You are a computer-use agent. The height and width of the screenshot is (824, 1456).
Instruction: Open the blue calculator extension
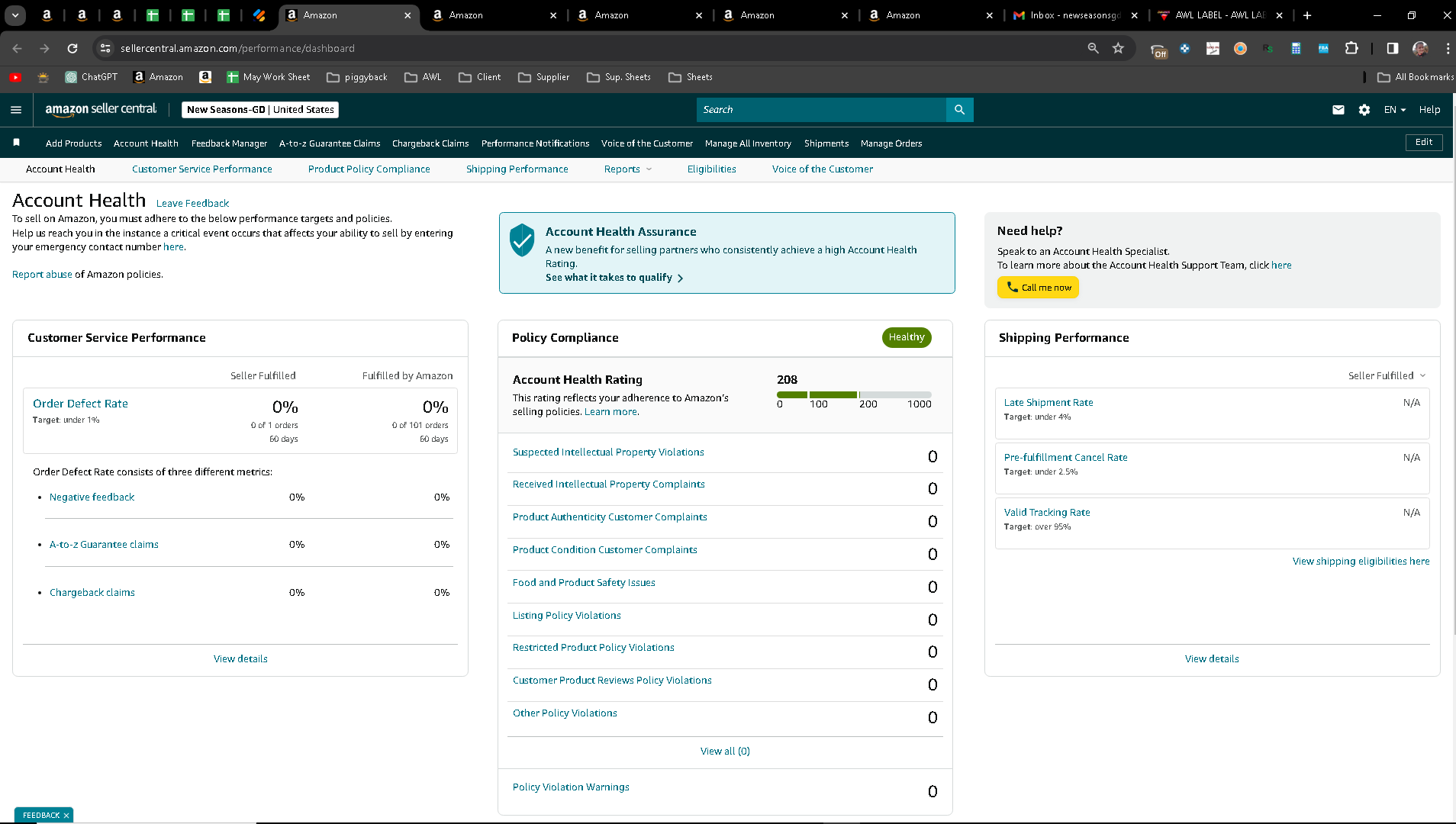pyautogui.click(x=1296, y=48)
